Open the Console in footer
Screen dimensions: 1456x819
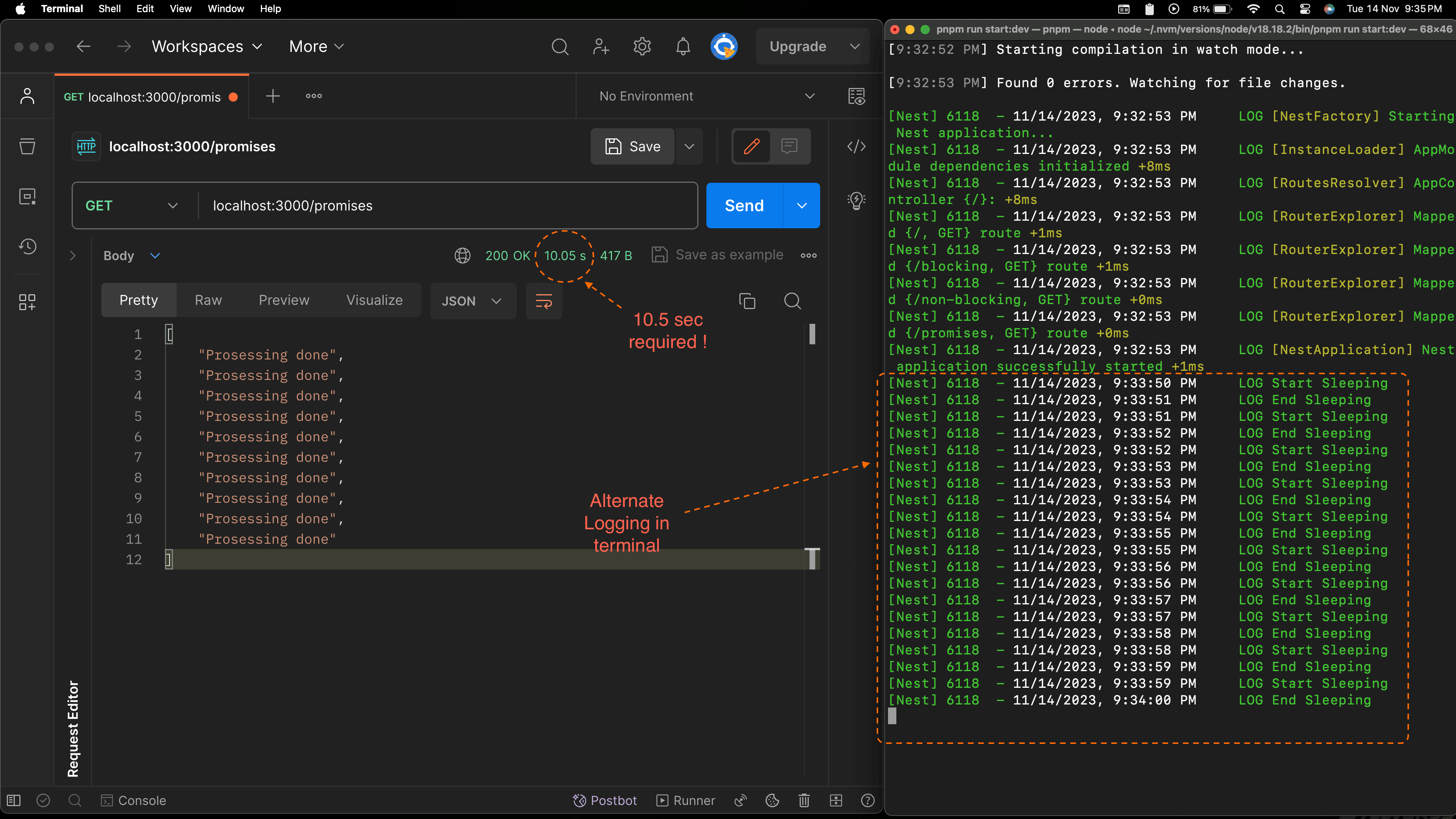point(133,800)
